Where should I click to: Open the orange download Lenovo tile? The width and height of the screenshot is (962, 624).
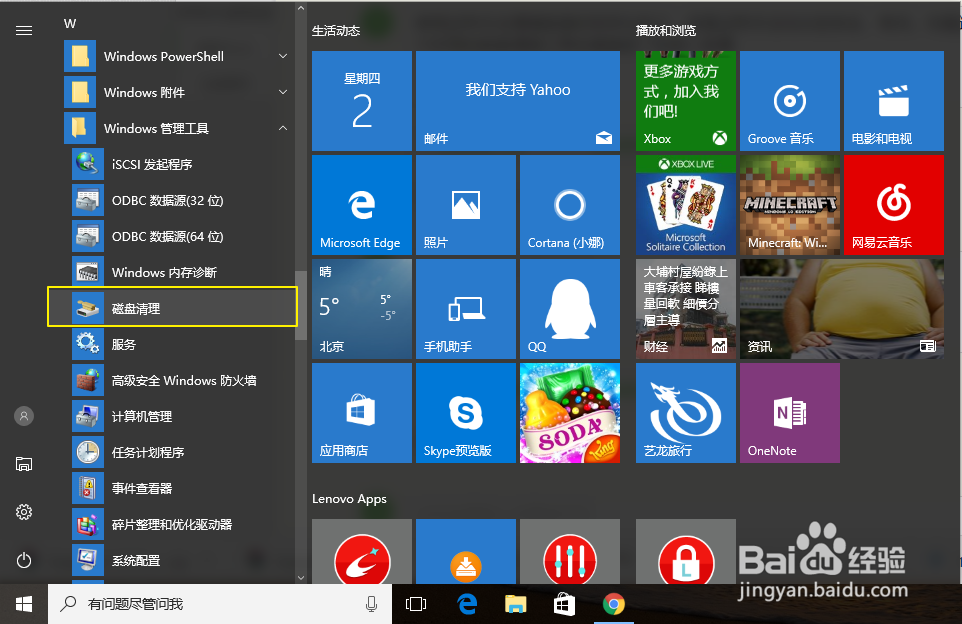coord(466,552)
